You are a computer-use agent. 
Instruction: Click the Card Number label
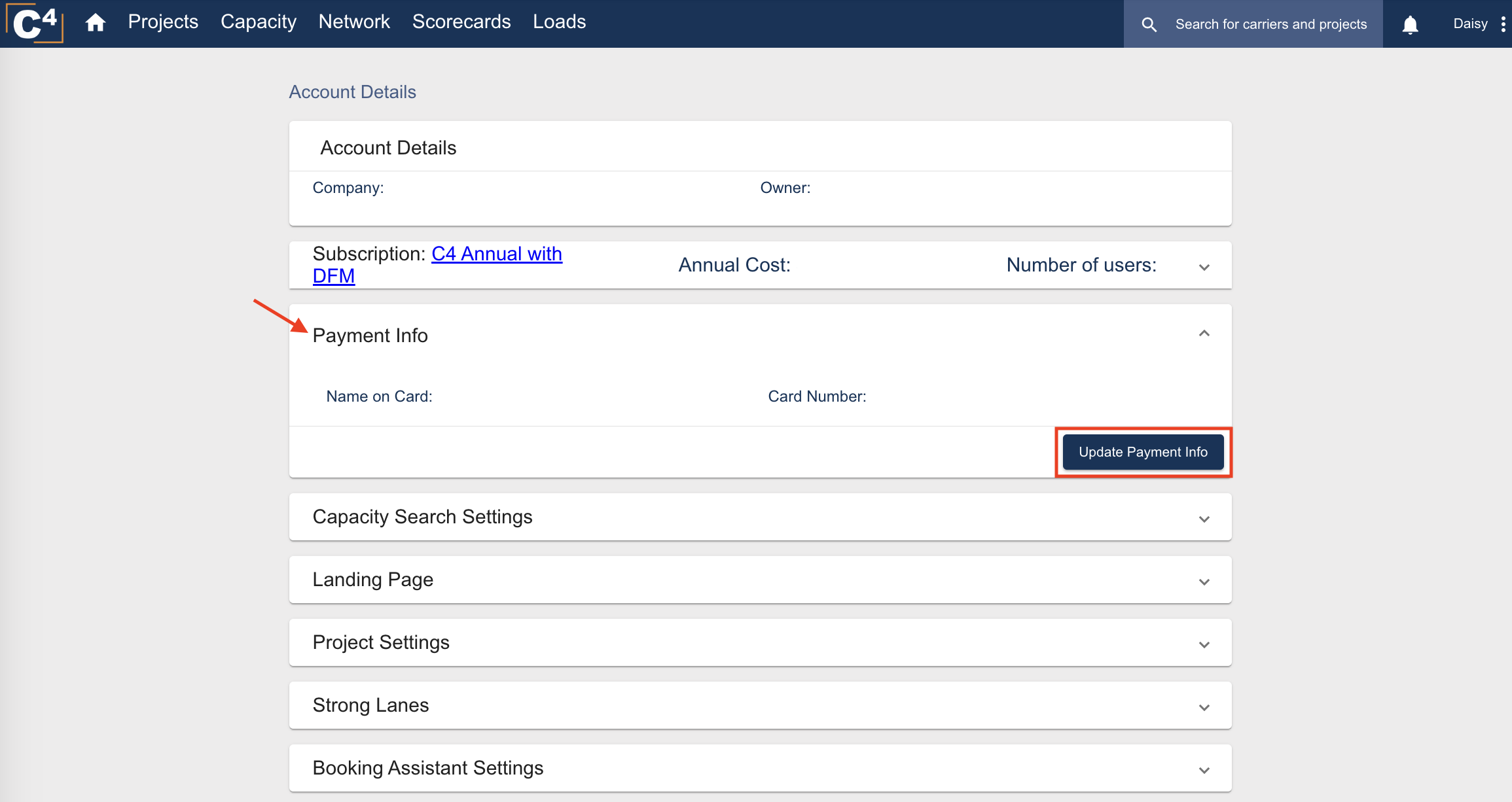pyautogui.click(x=817, y=396)
